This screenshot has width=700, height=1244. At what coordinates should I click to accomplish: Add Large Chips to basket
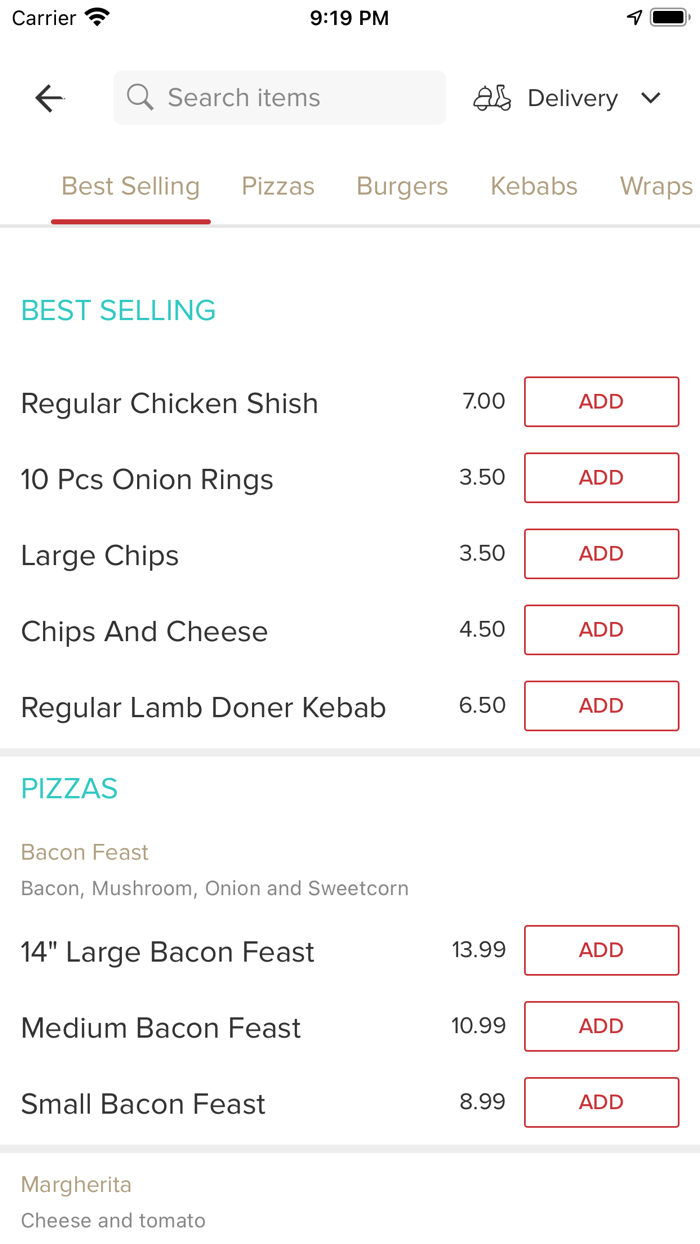[601, 553]
